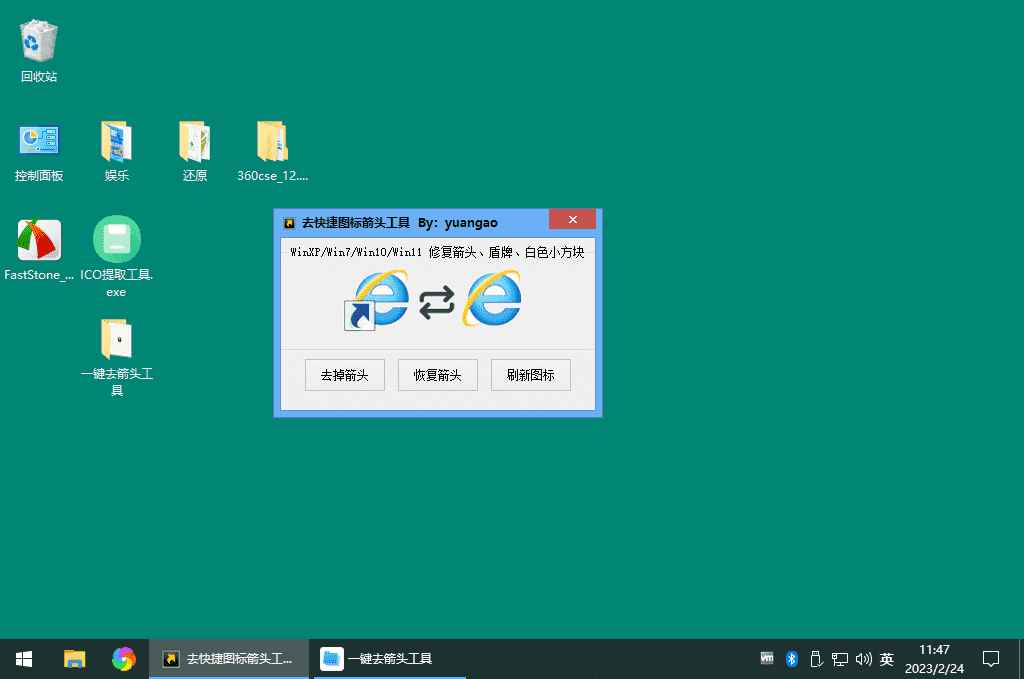The image size is (1024, 679).
Task: Click the 刷新图标 button
Action: coord(530,375)
